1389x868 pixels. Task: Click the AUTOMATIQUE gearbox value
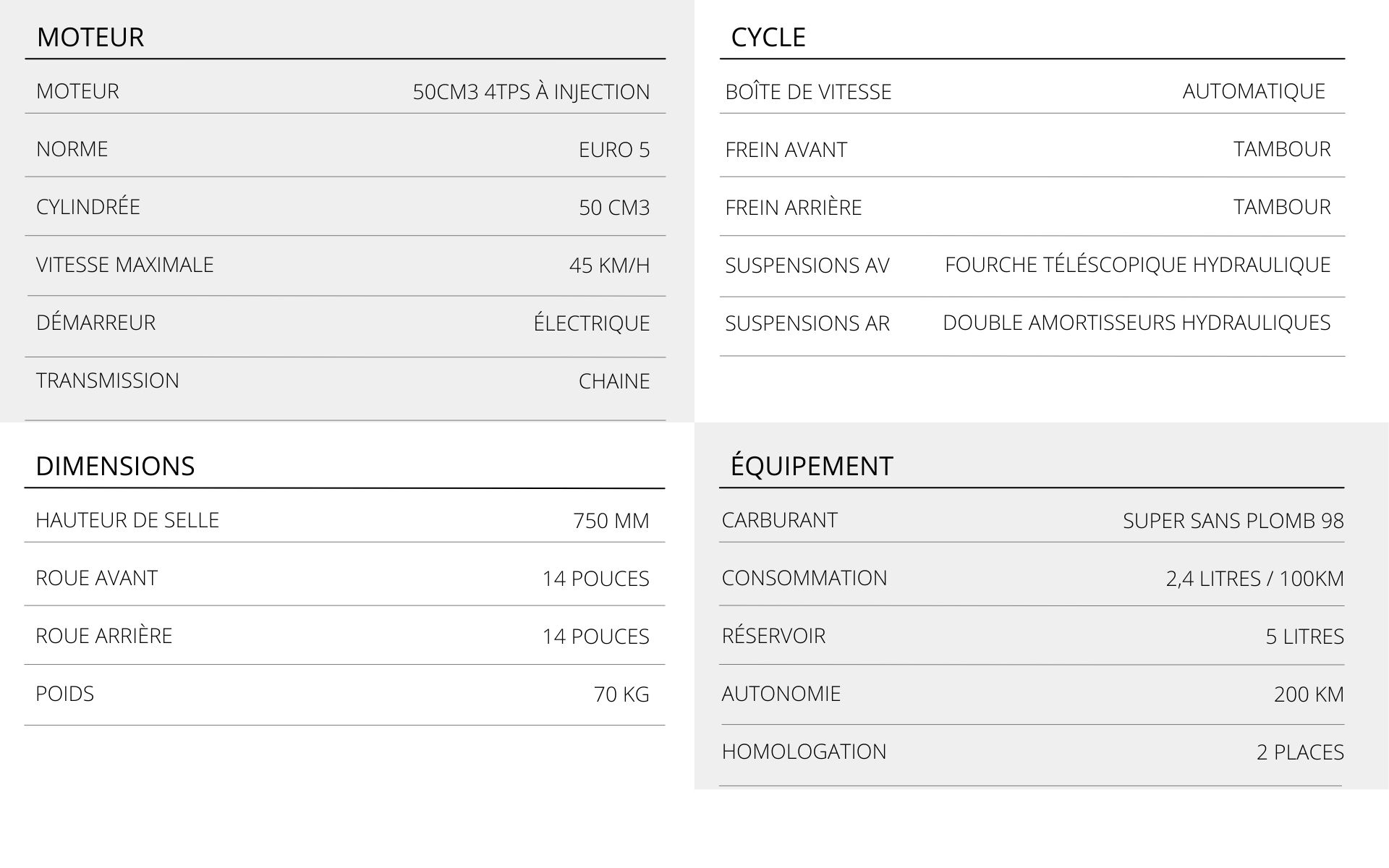1253,91
